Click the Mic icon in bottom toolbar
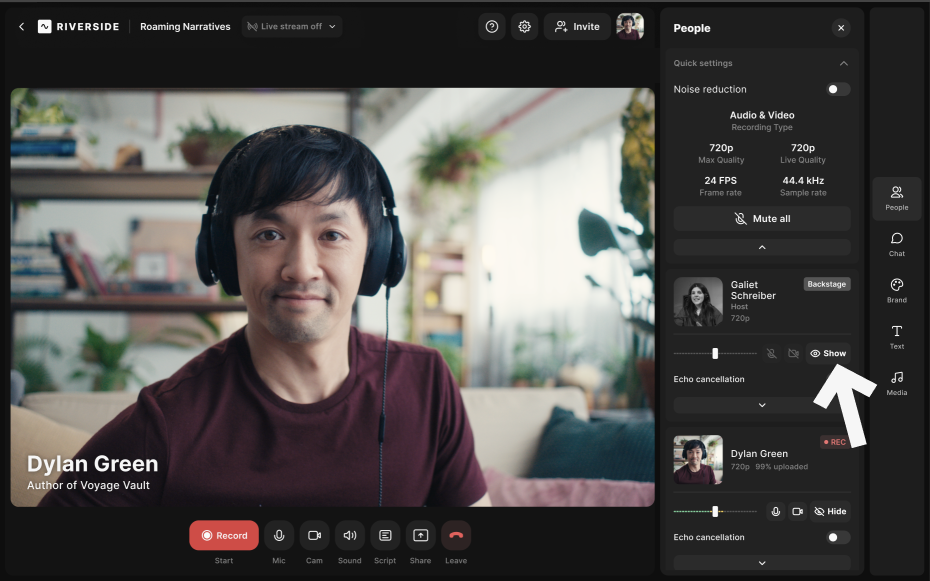This screenshot has height=581, width=930. pos(279,535)
